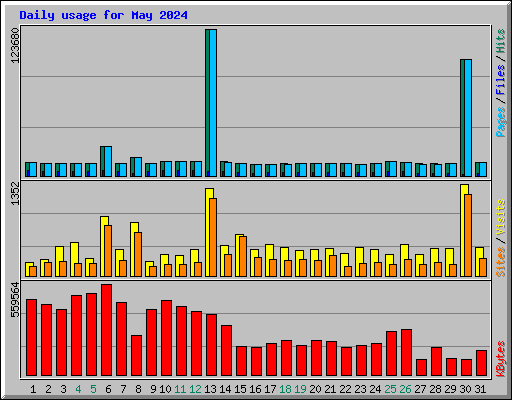
Task: Click day label 24 on the x-axis
Action: pos(375,389)
